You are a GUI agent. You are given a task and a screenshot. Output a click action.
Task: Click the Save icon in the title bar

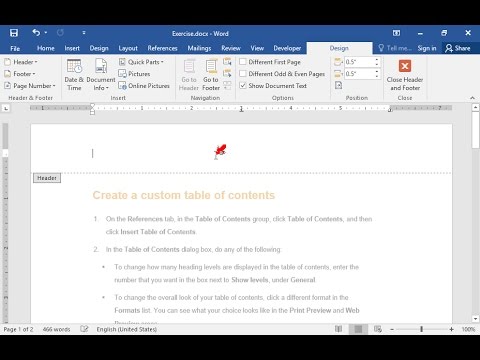pos(14,33)
